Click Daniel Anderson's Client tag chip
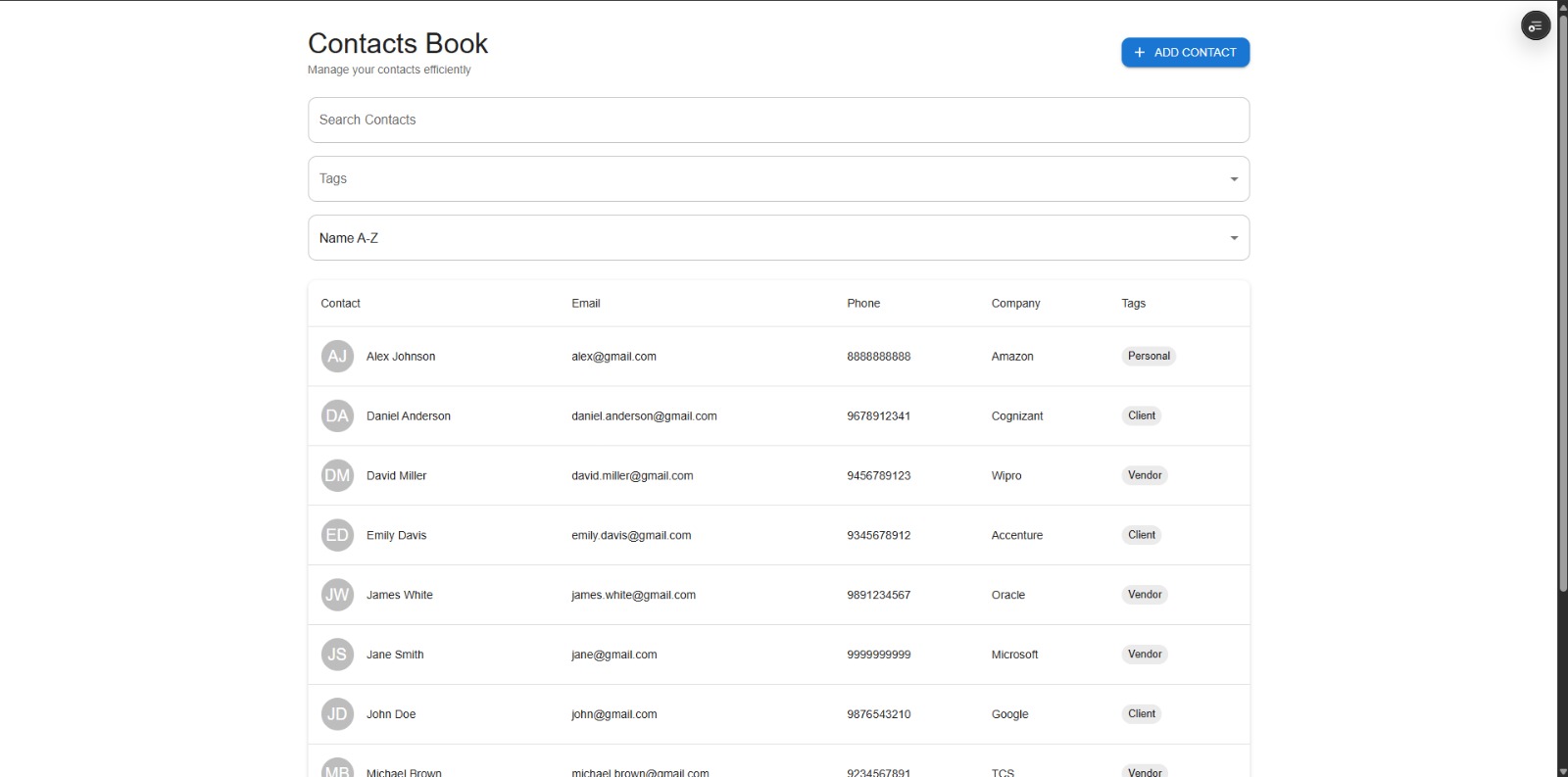The image size is (1568, 777). click(x=1142, y=416)
